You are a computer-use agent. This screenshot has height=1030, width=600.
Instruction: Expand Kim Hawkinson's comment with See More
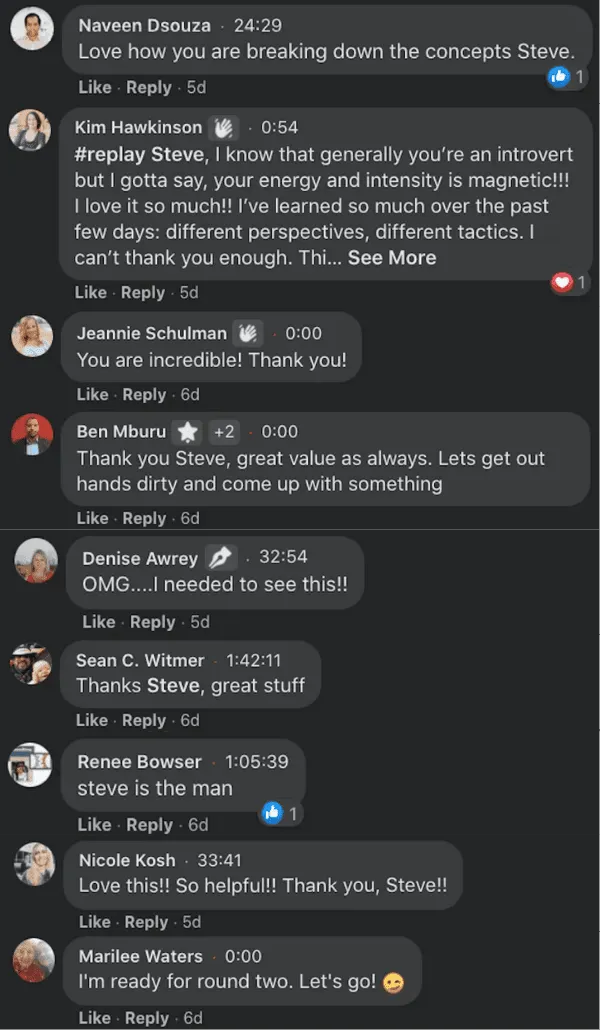[392, 257]
